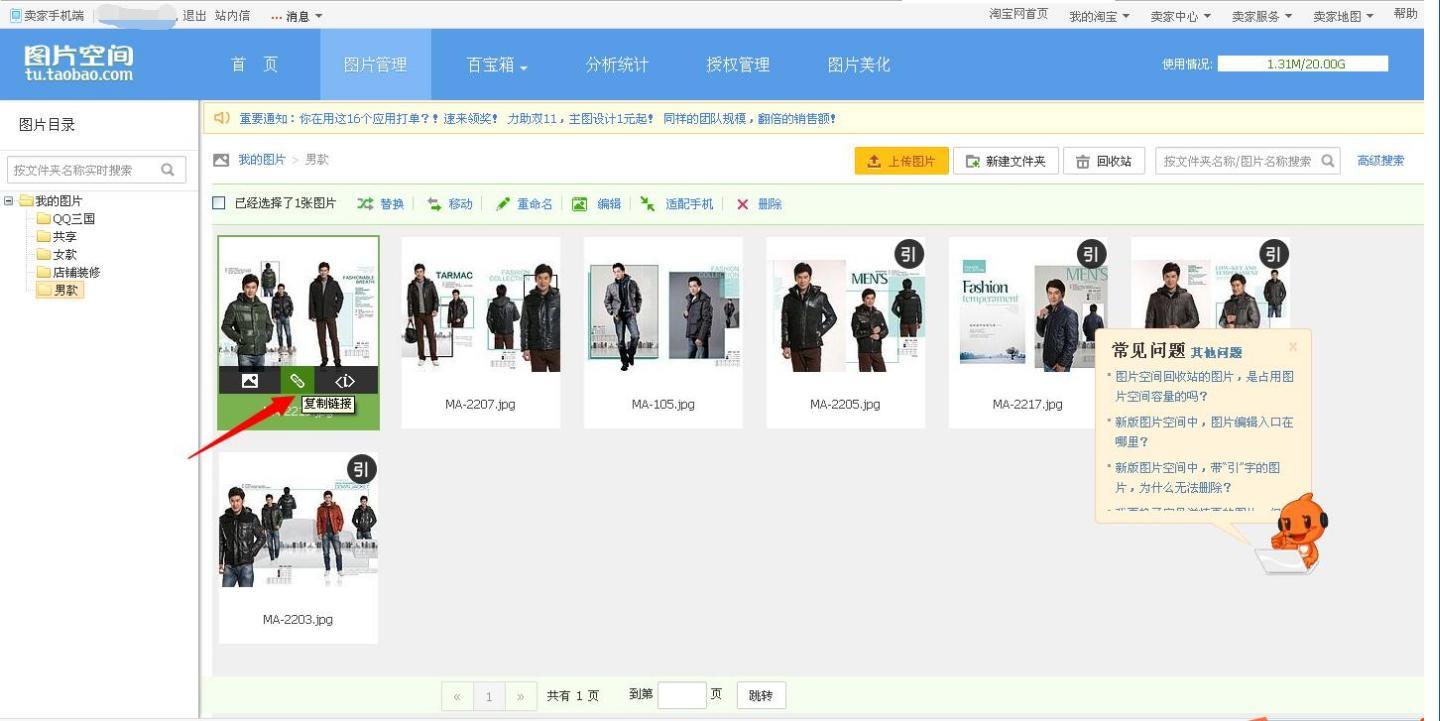Click the page number input field
The image size is (1440, 721).
click(x=682, y=695)
